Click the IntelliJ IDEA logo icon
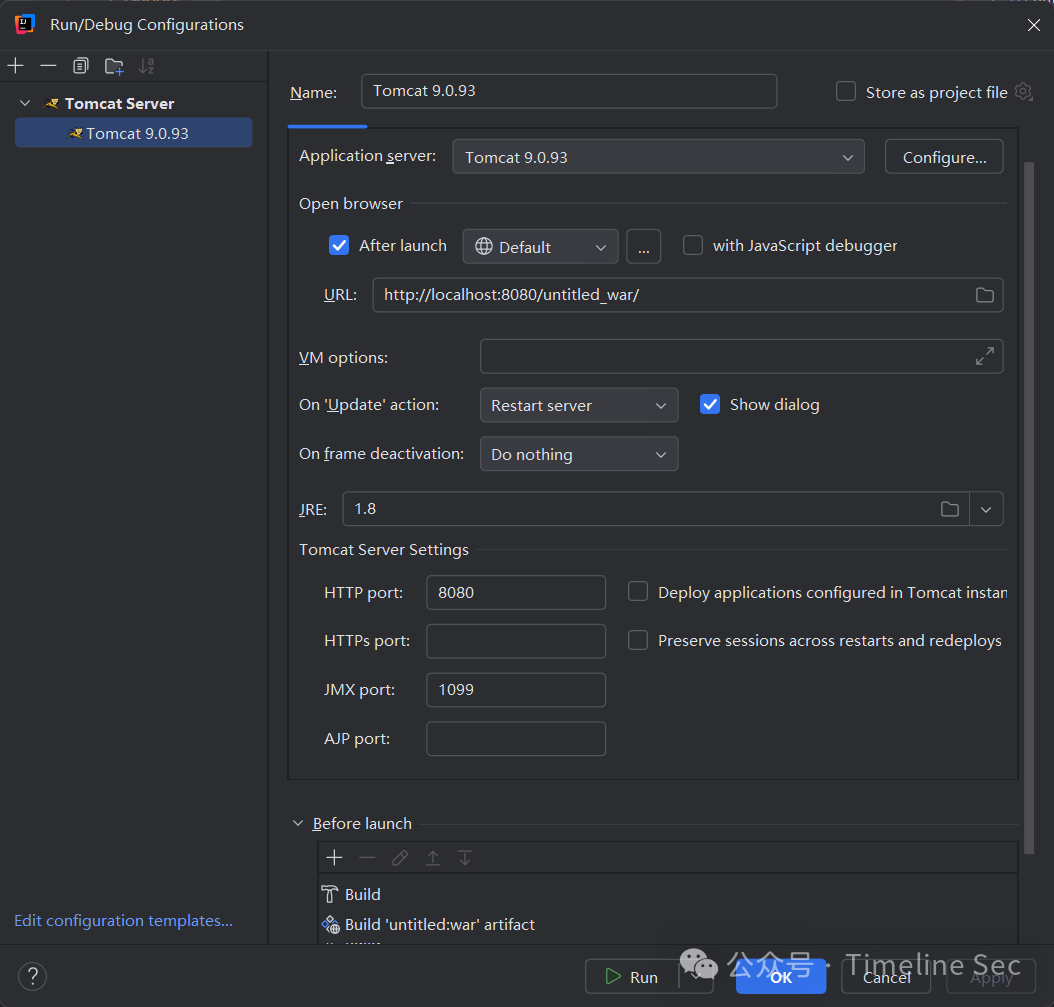The image size is (1054, 1007). 25,24
